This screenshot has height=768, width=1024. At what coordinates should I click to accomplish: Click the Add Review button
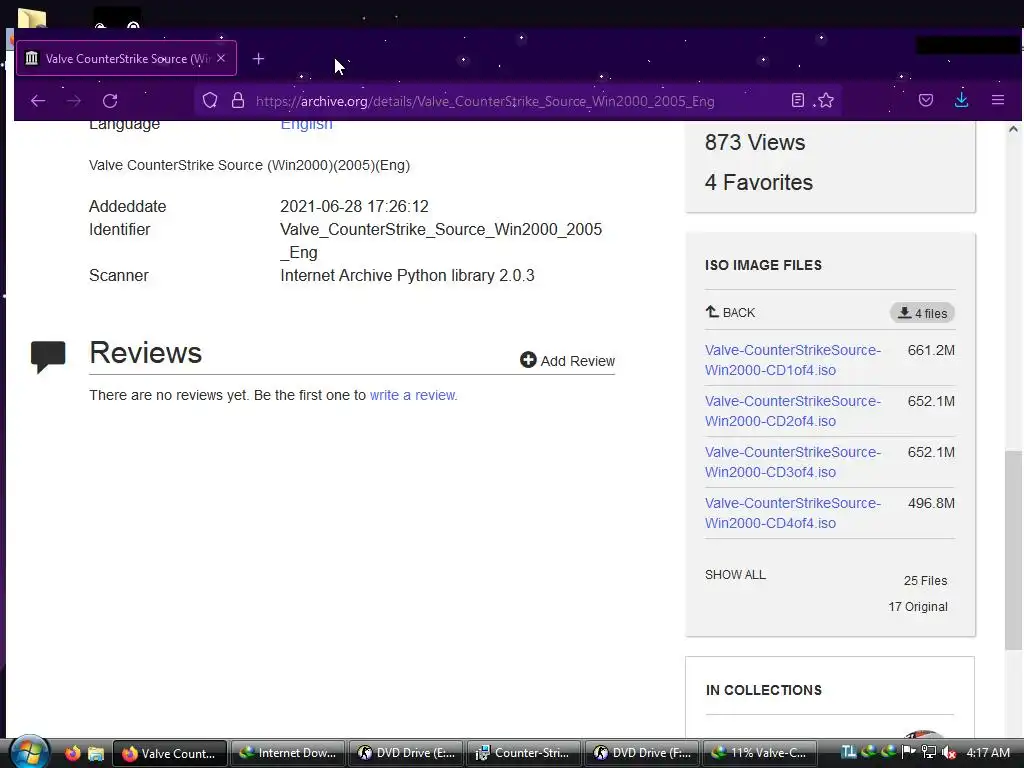[x=568, y=360]
